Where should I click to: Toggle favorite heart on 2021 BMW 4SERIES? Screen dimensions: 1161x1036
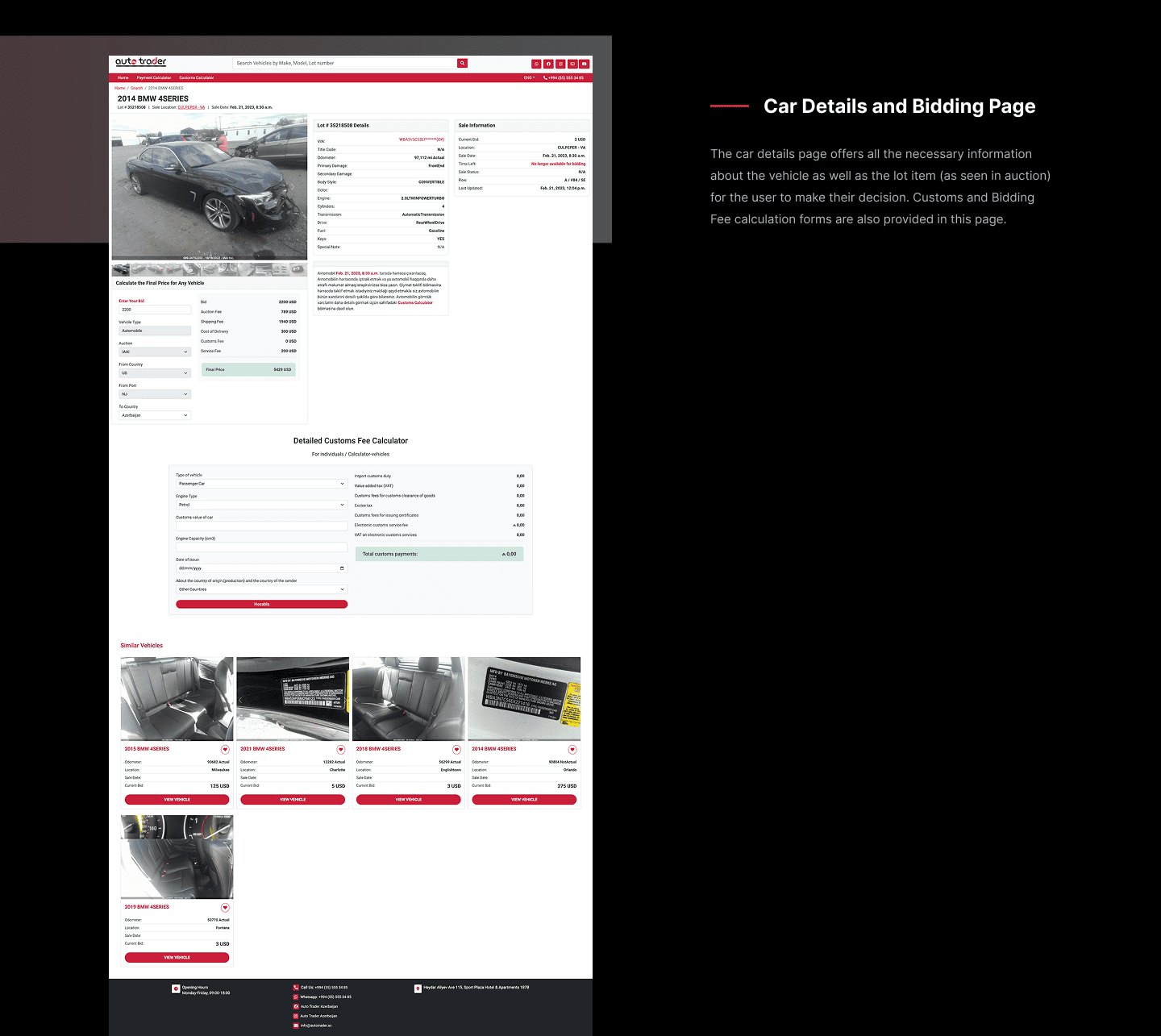point(341,750)
